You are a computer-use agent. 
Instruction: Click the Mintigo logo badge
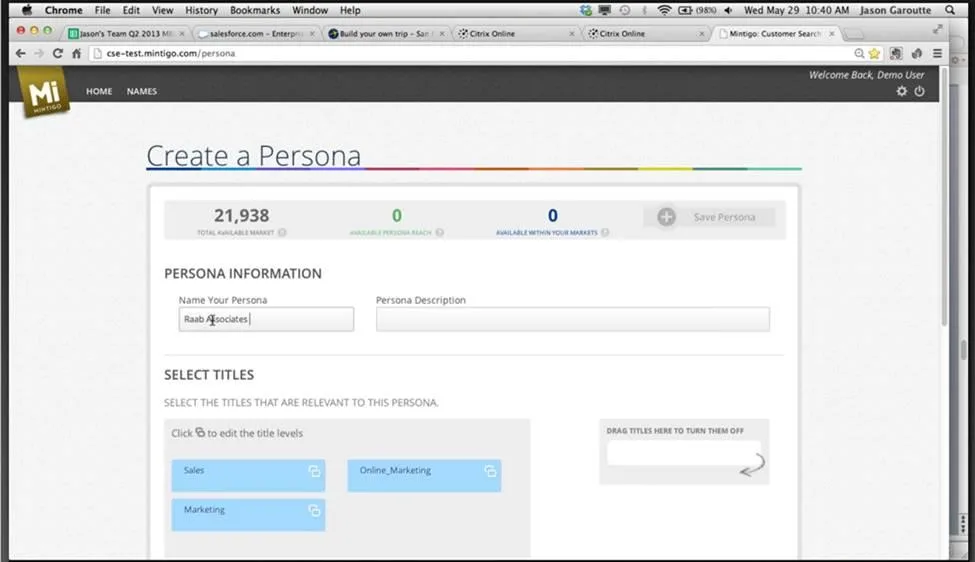(44, 92)
